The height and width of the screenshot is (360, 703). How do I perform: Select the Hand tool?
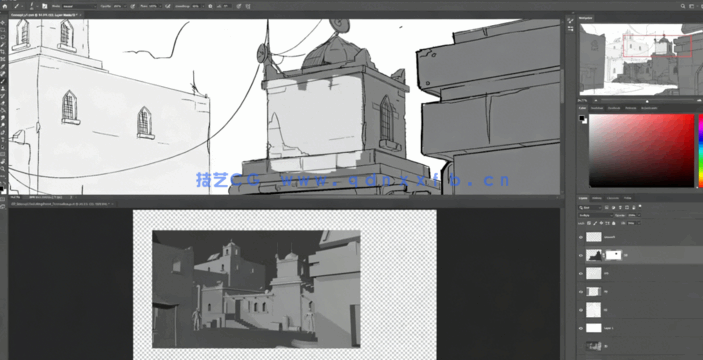(4, 161)
